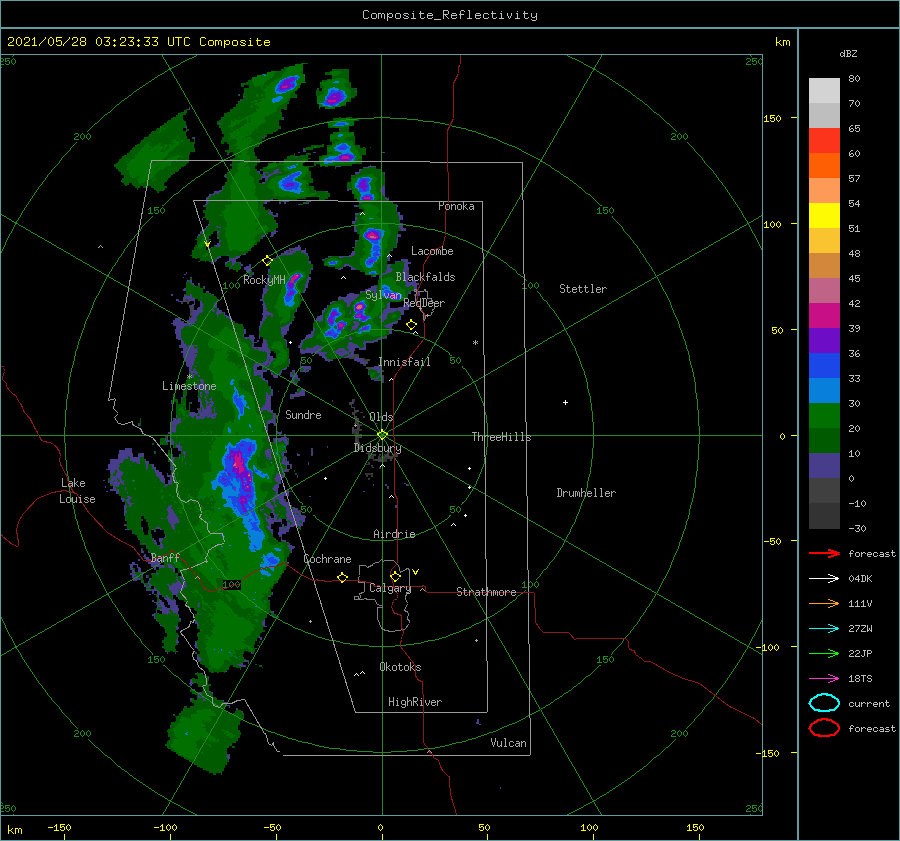Image resolution: width=900 pixels, height=841 pixels.
Task: Click the magenta 18TS arrow icon
Action: (824, 679)
